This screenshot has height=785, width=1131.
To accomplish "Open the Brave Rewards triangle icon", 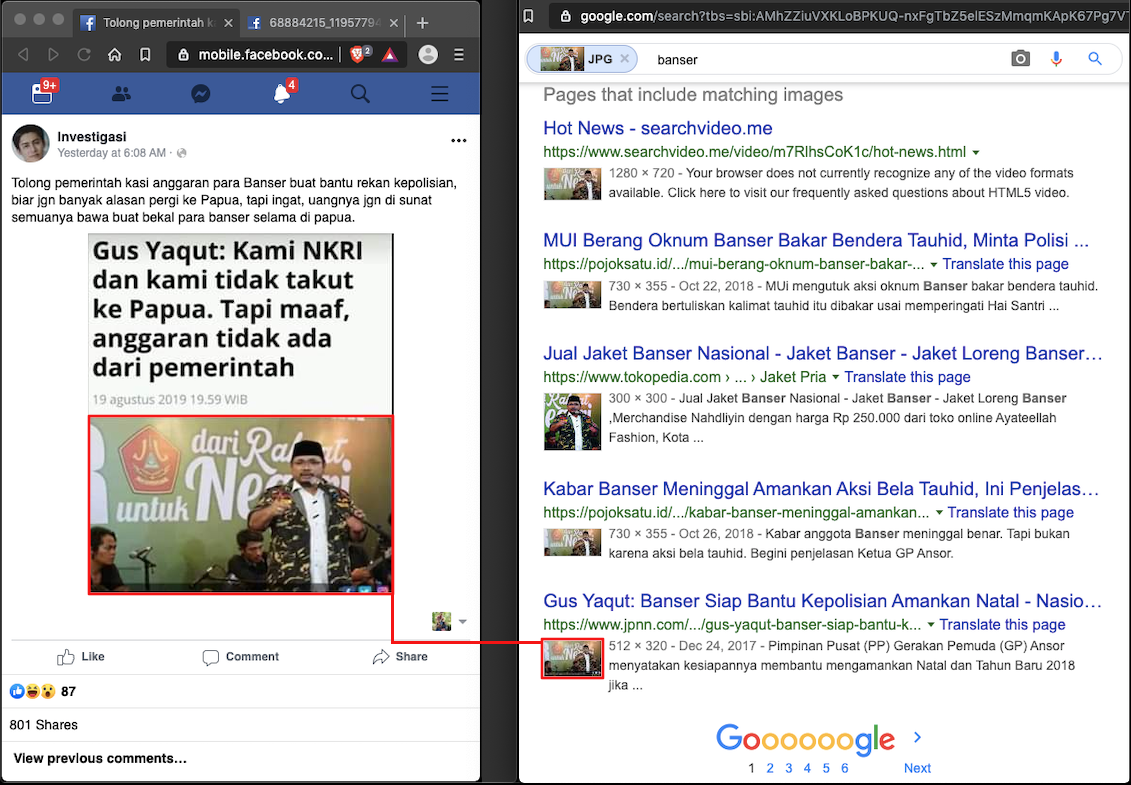I will [390, 55].
